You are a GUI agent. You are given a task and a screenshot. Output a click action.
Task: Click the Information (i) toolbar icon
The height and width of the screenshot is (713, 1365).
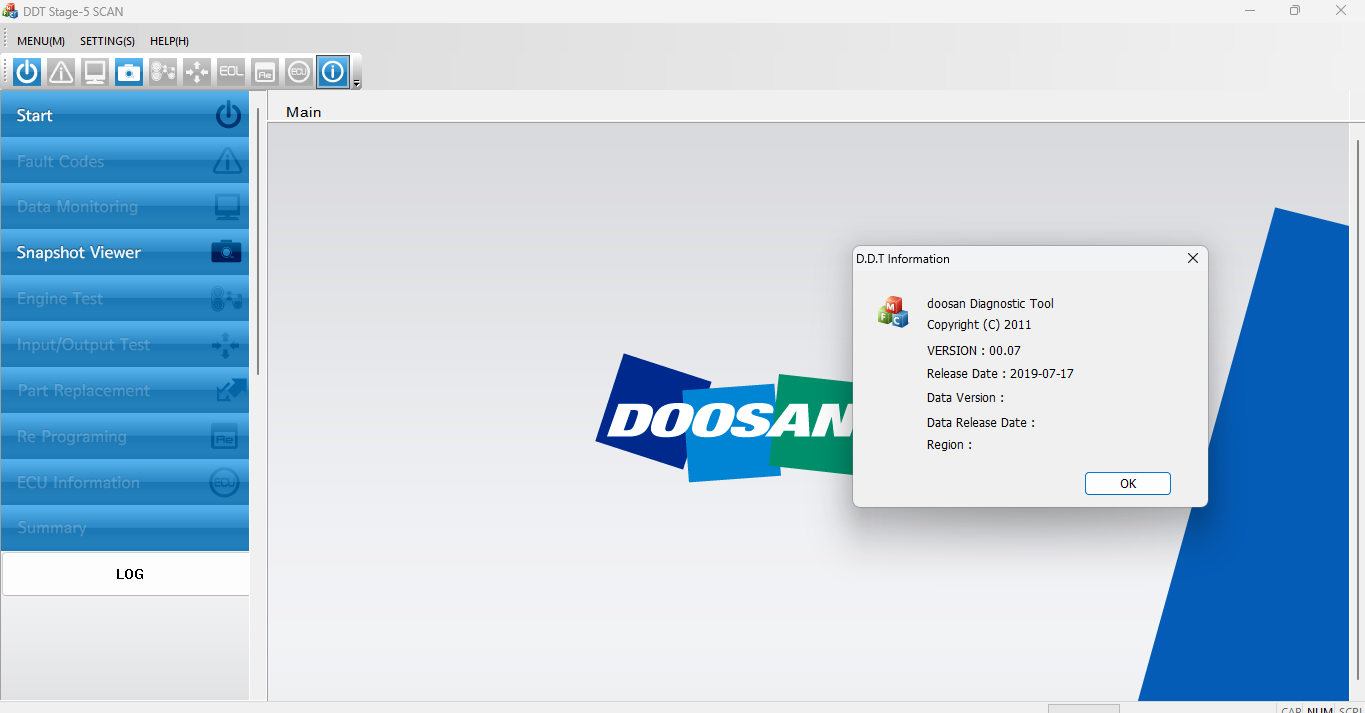pyautogui.click(x=333, y=72)
